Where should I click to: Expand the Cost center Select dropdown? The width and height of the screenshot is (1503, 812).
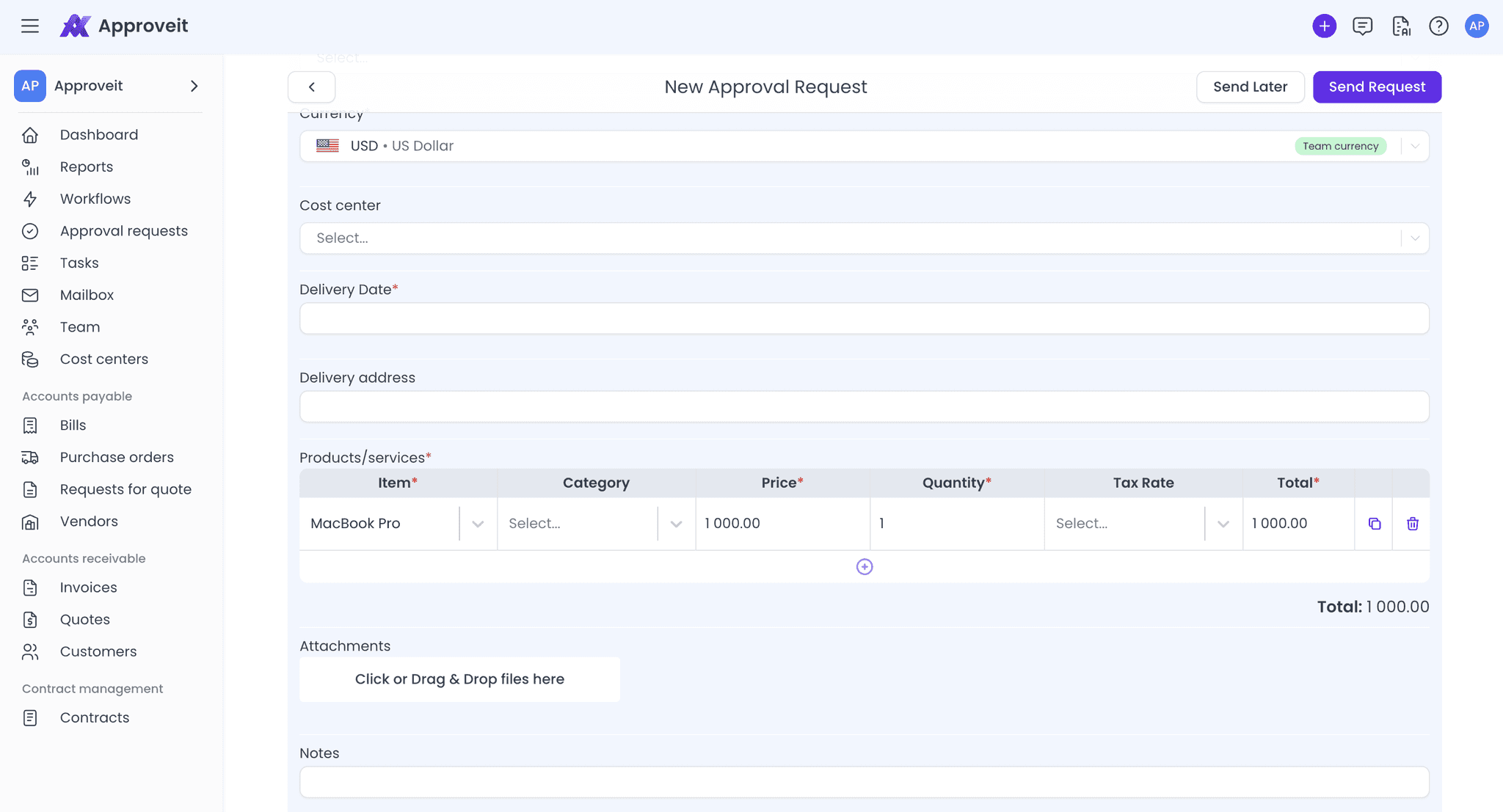click(x=1415, y=238)
